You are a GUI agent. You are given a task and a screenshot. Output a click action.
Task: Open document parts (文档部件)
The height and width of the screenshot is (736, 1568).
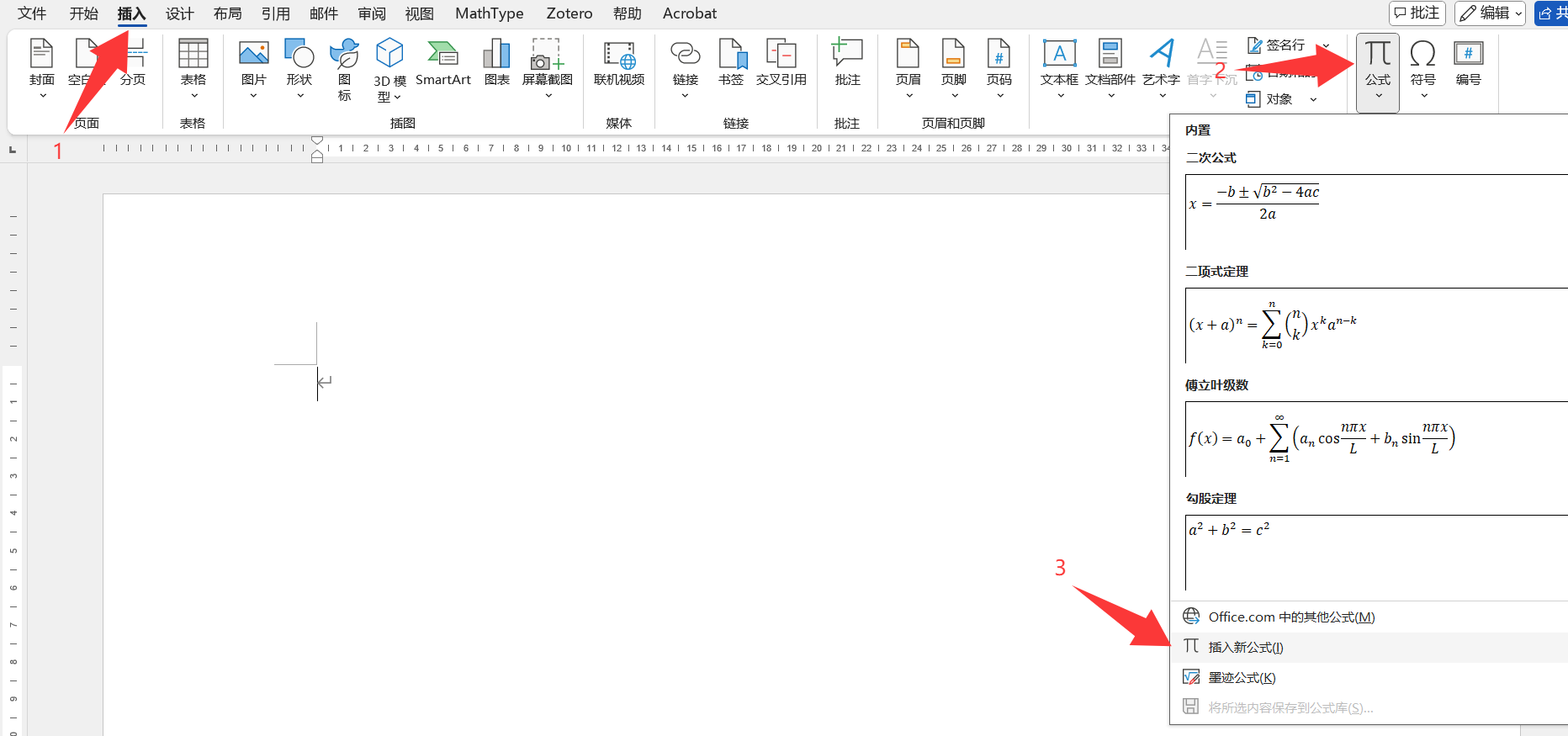tap(1110, 63)
